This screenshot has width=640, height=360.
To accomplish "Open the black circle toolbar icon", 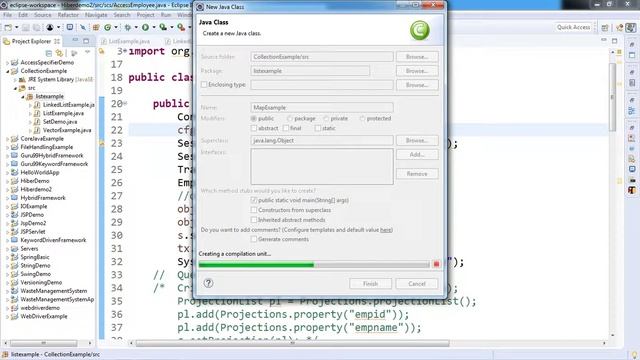I will [x=50, y=27].
